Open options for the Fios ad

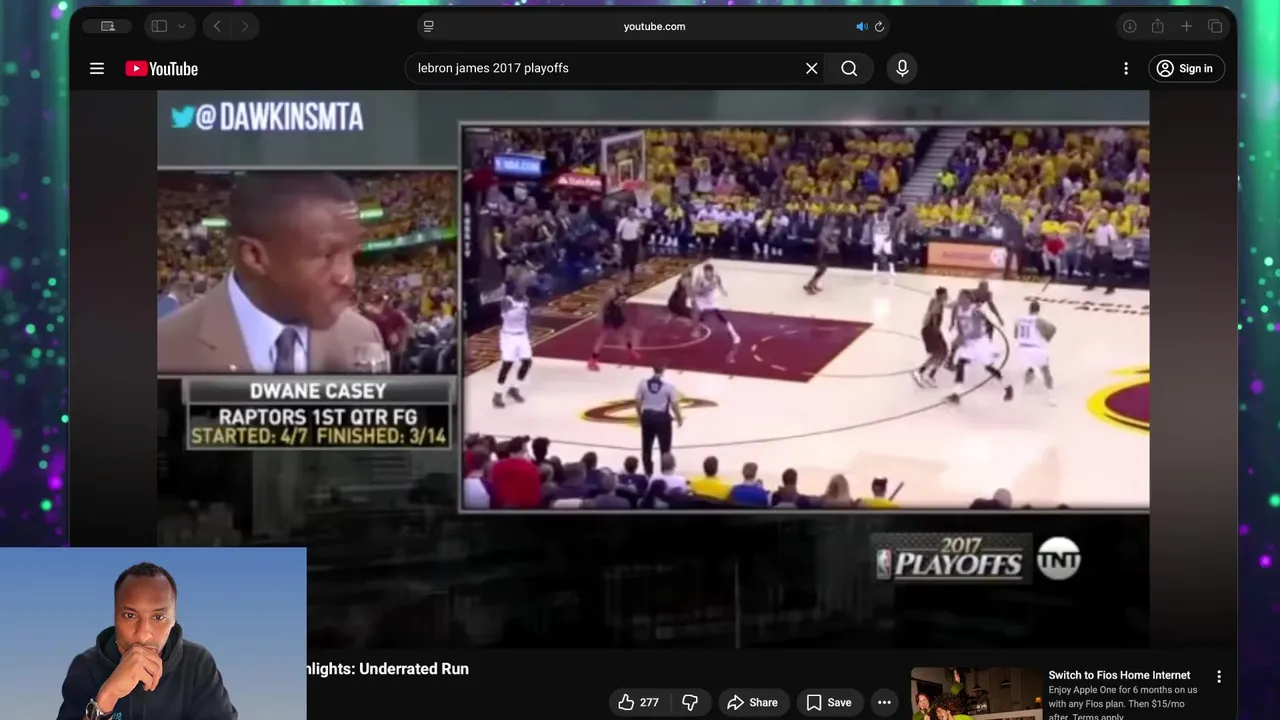1218,677
